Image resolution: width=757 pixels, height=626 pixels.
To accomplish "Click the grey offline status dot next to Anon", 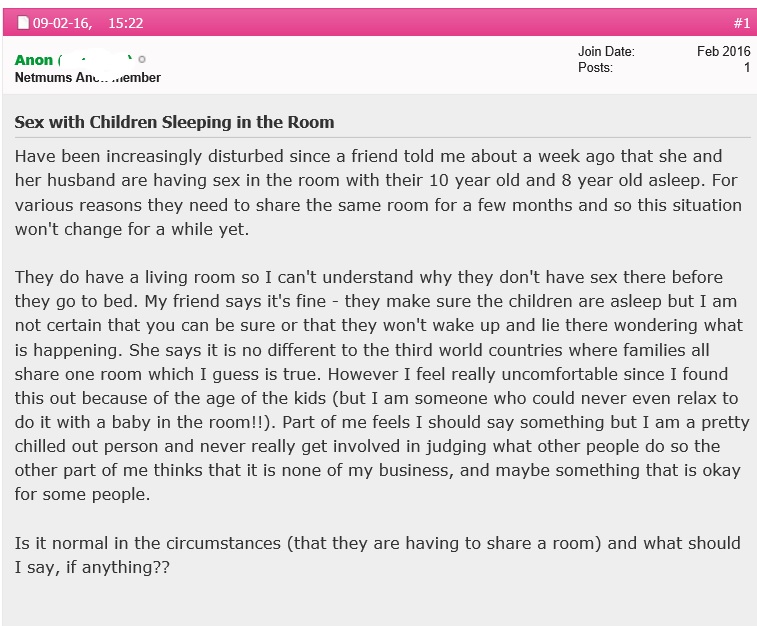I will pos(142,60).
